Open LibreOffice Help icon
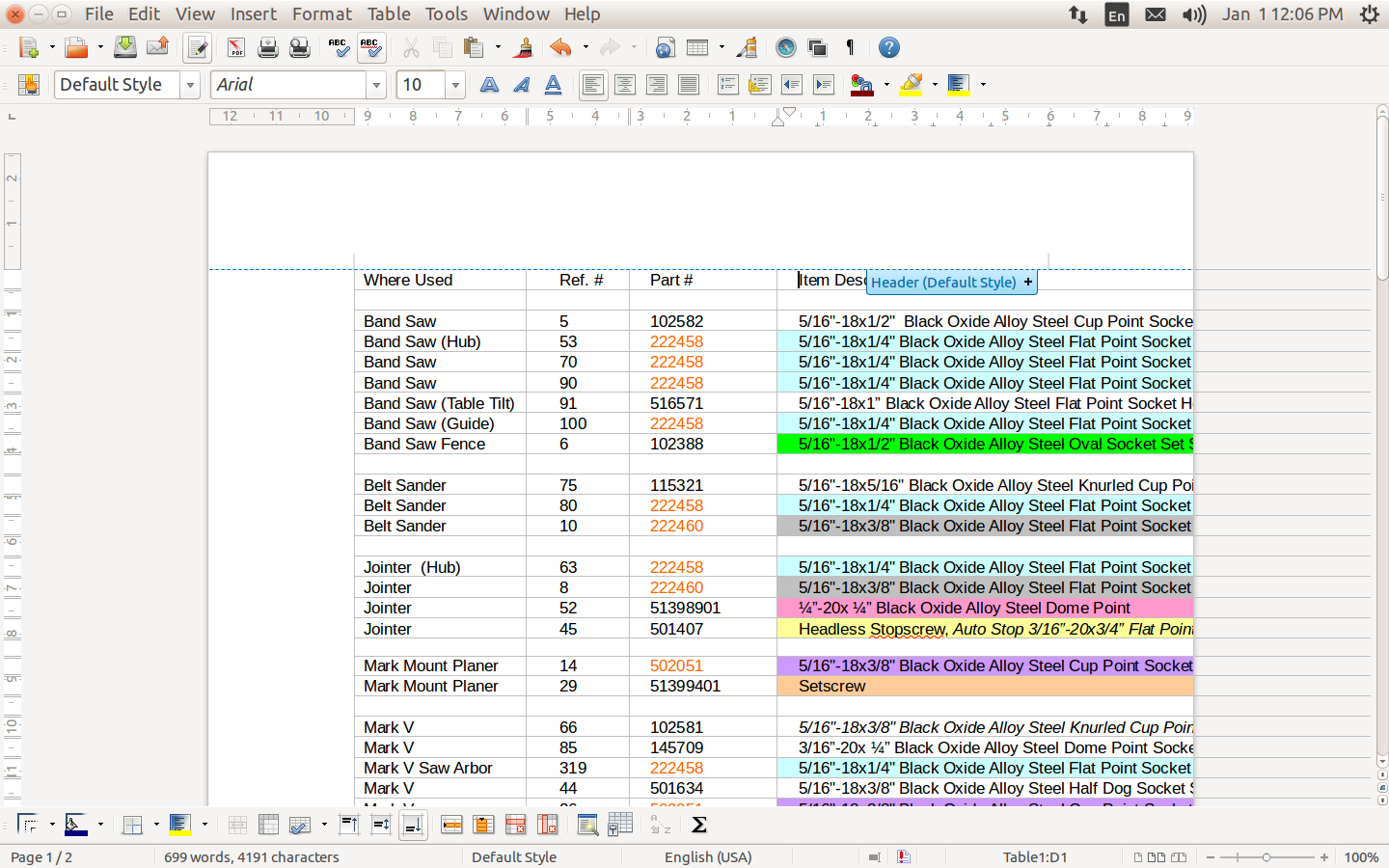 (x=889, y=47)
